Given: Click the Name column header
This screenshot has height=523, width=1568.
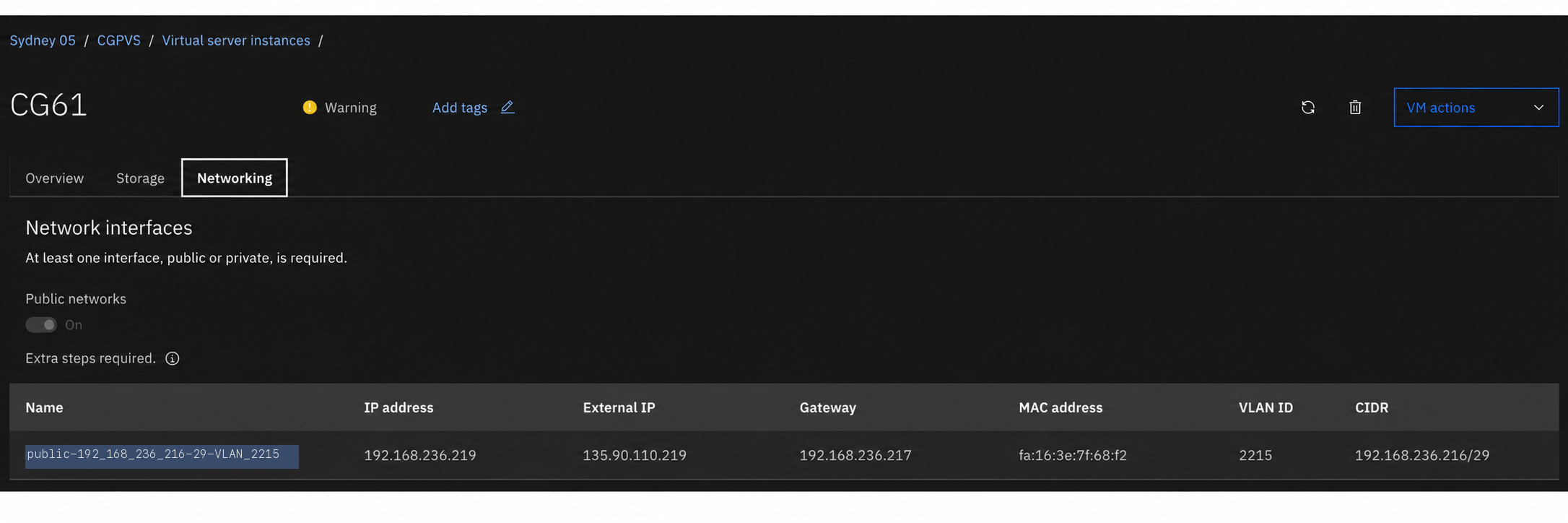Looking at the screenshot, I should click(x=44, y=407).
